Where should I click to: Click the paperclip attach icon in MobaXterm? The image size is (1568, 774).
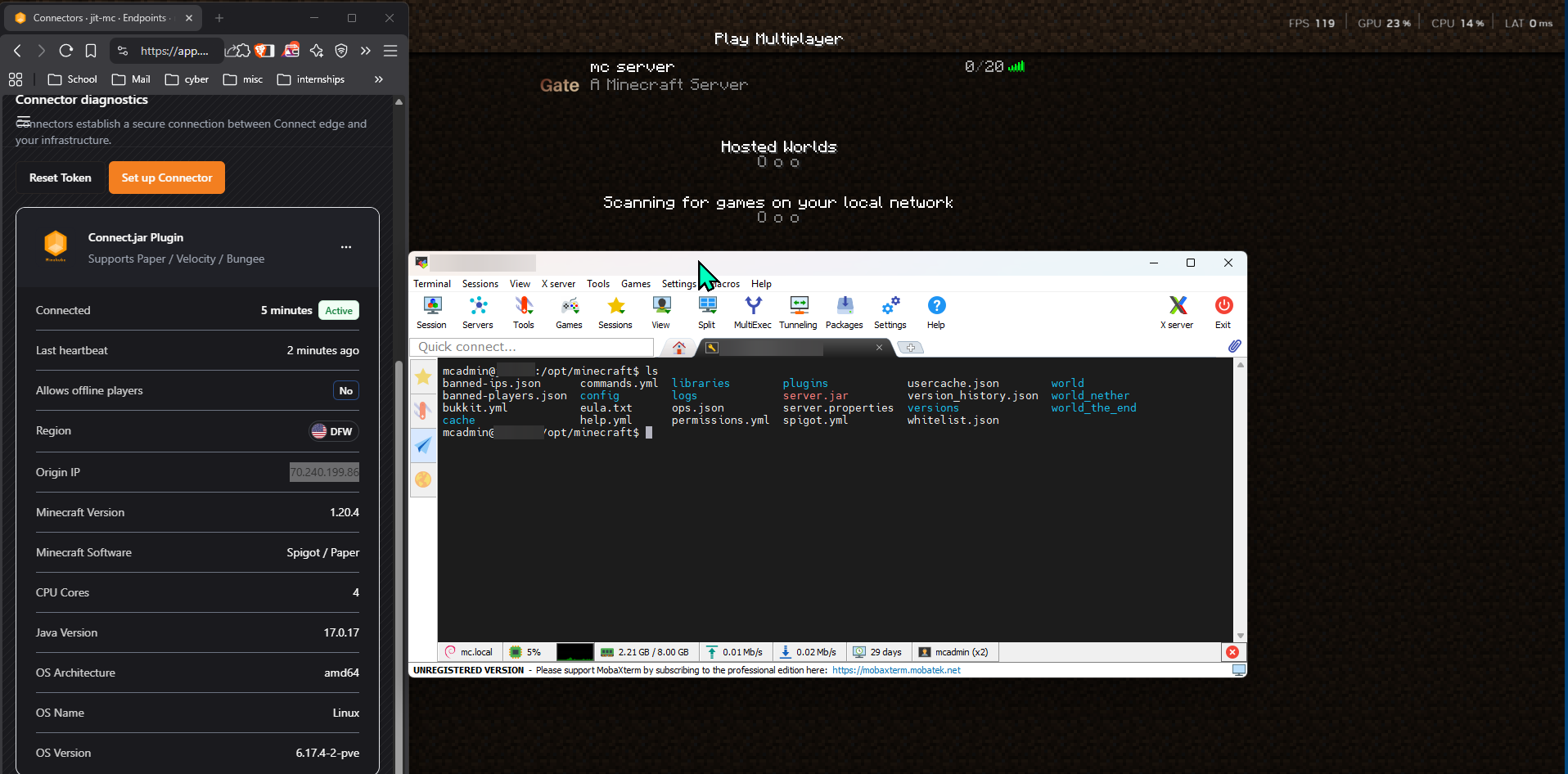[x=1234, y=347]
